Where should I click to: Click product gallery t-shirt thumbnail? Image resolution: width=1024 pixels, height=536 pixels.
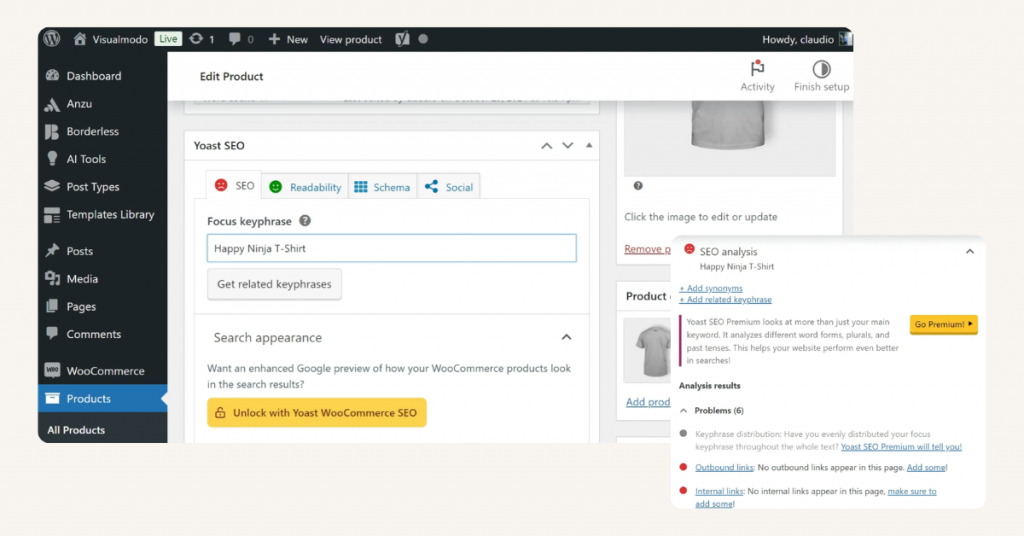647,350
